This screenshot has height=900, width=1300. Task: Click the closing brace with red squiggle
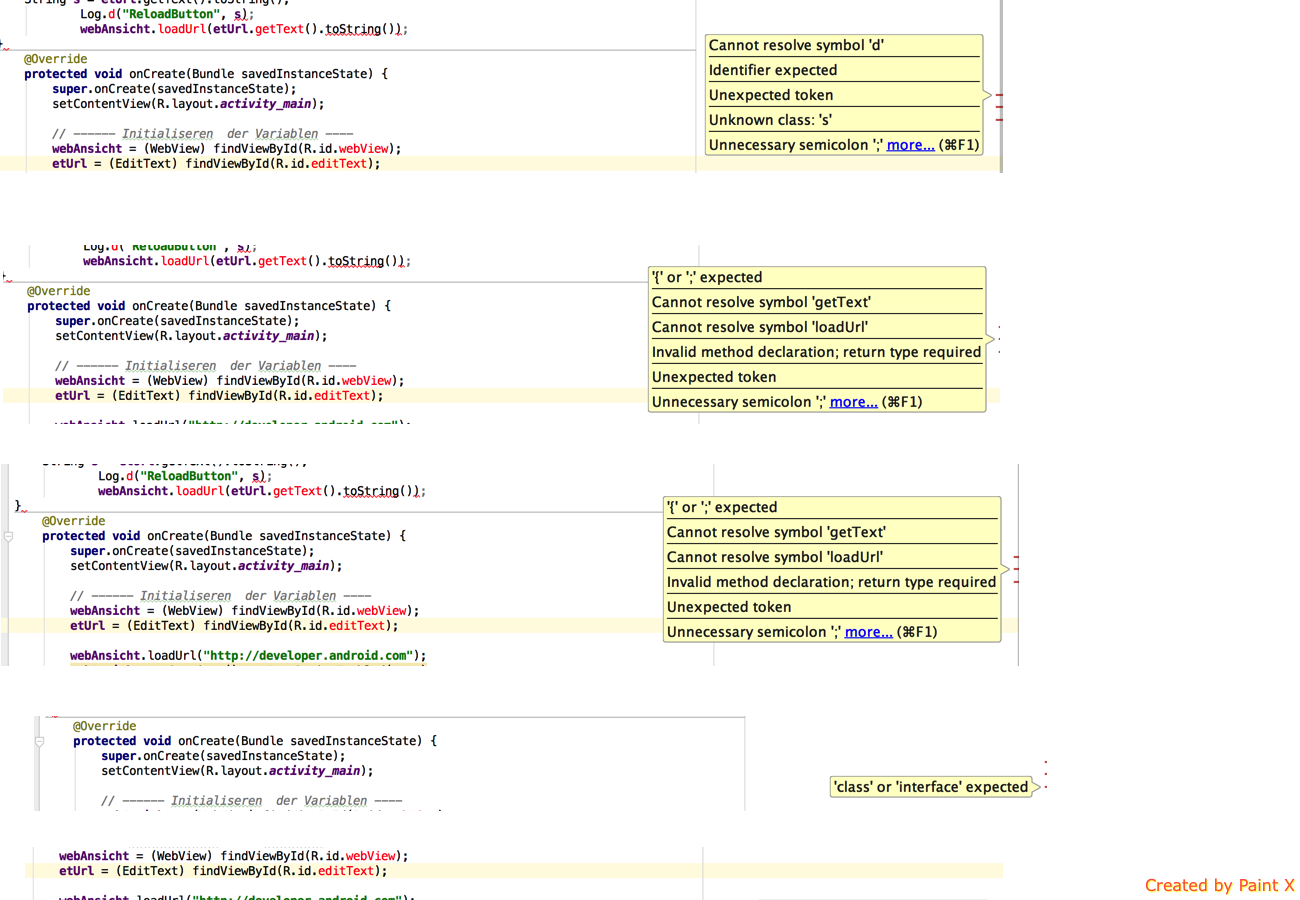(x=18, y=506)
